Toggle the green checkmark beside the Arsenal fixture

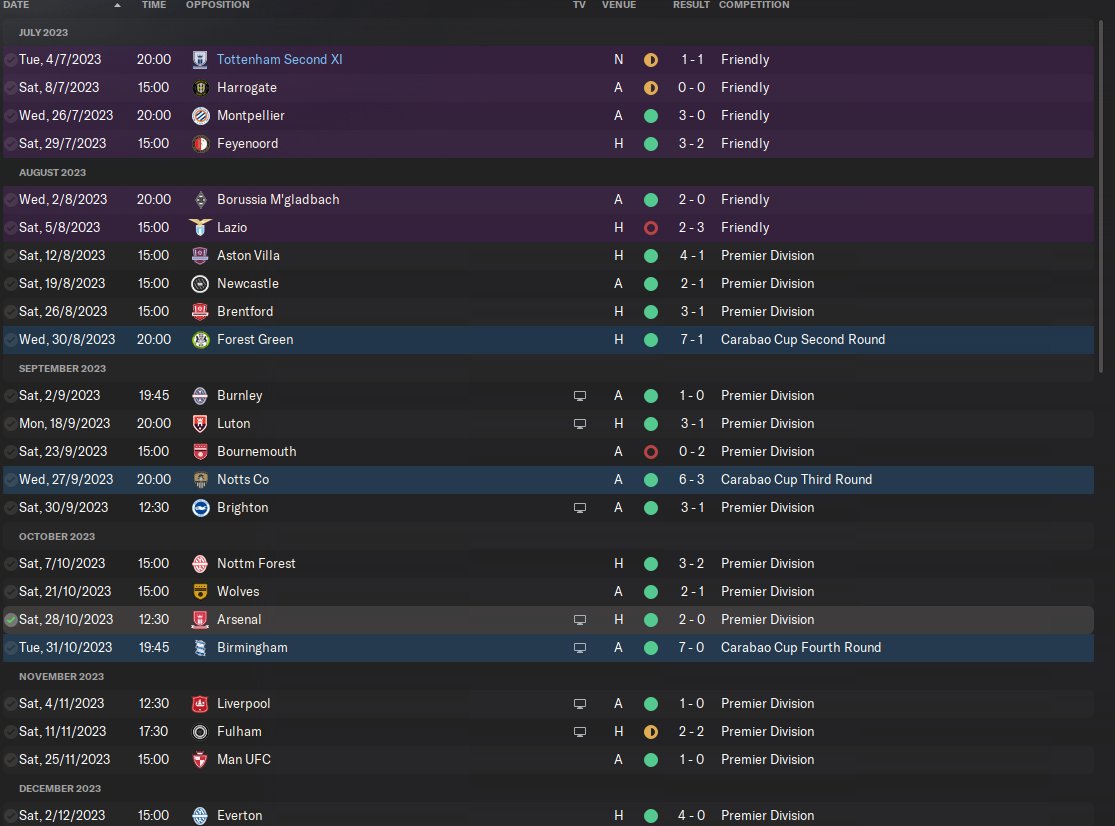point(11,620)
